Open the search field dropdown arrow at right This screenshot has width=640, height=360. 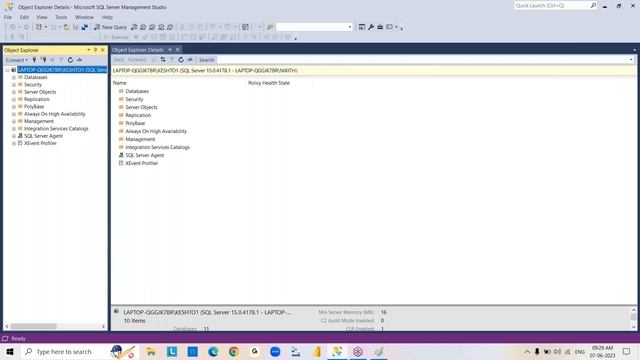tap(631, 60)
